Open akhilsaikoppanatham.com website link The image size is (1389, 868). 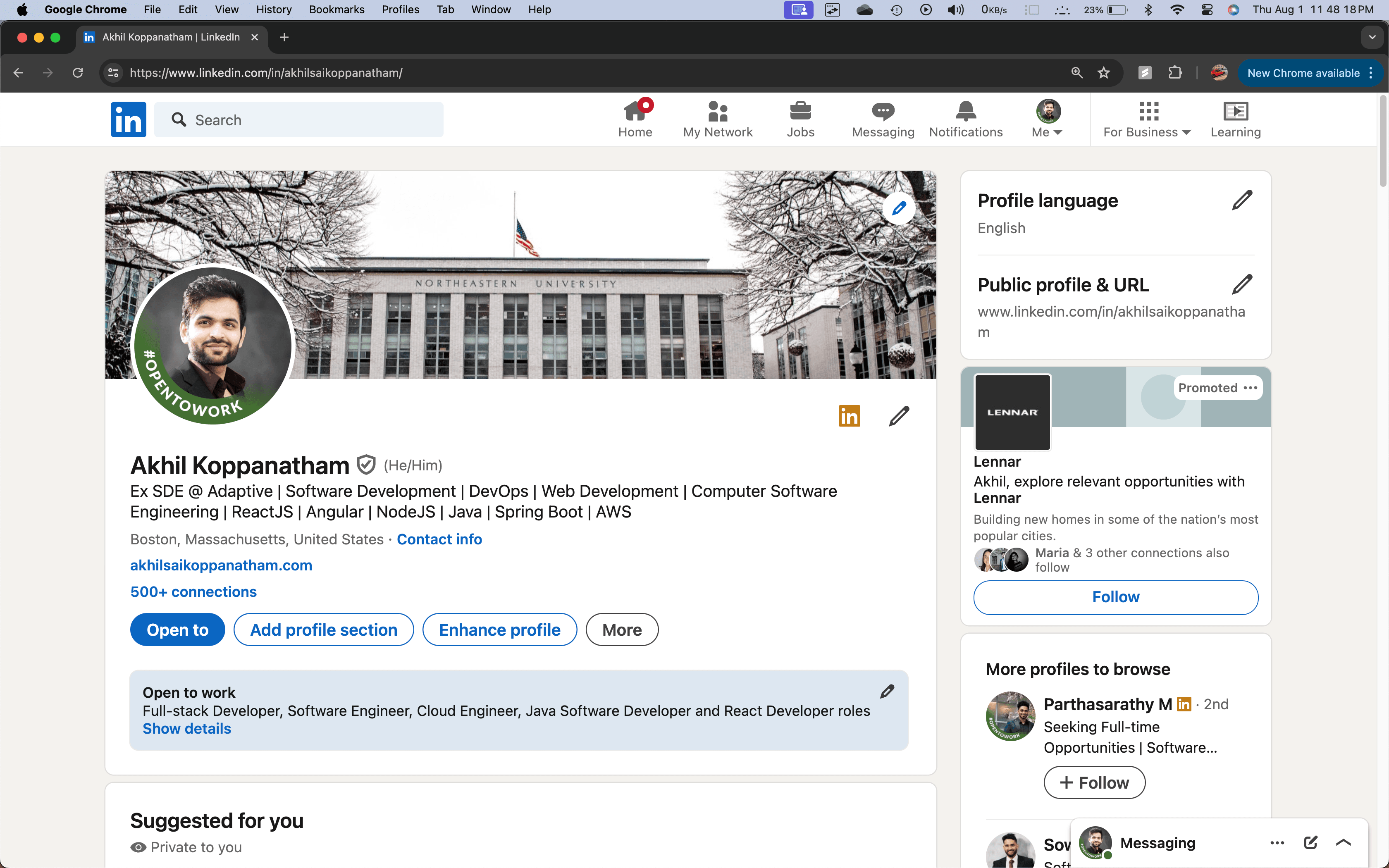pos(221,565)
